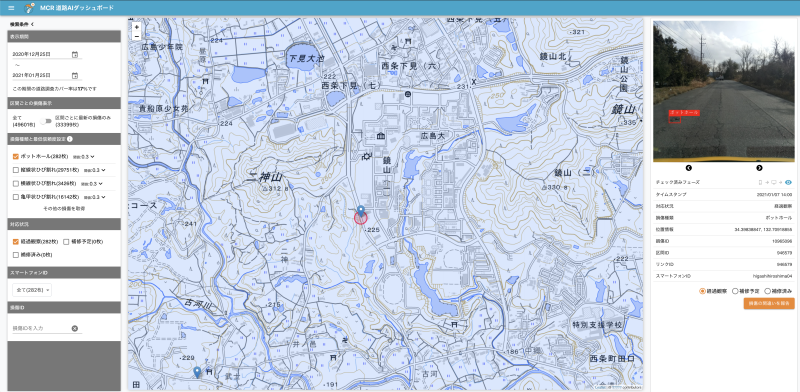Click the blue map pin near 武士

click(197, 372)
